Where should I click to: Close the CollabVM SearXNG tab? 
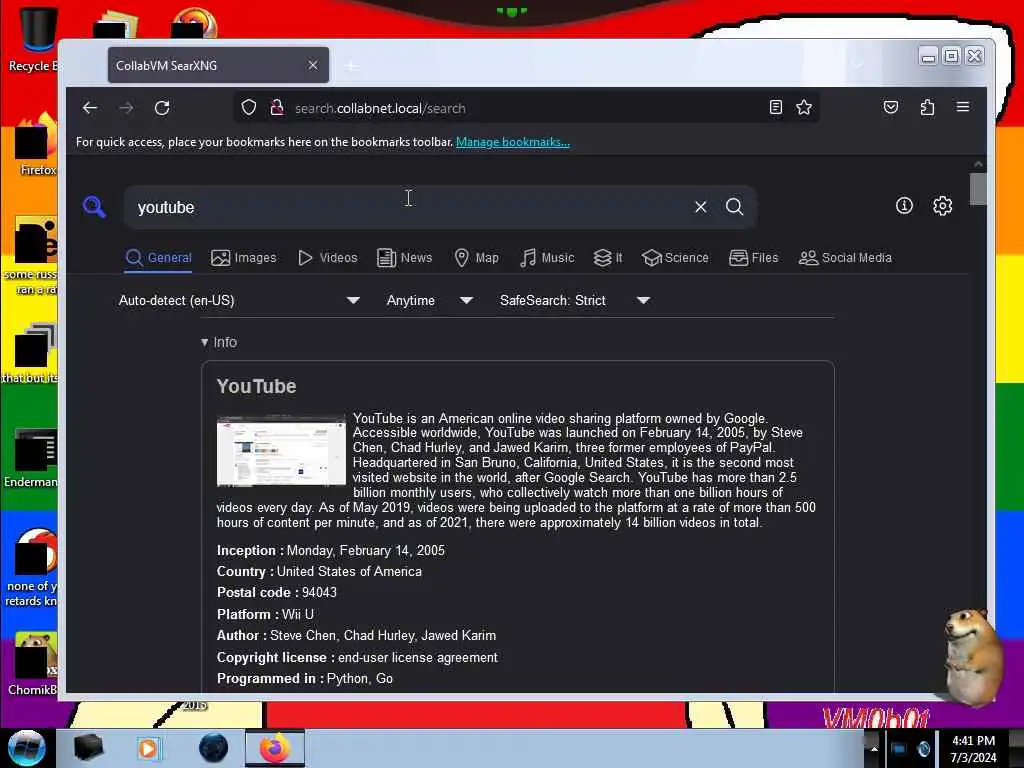pyautogui.click(x=313, y=65)
